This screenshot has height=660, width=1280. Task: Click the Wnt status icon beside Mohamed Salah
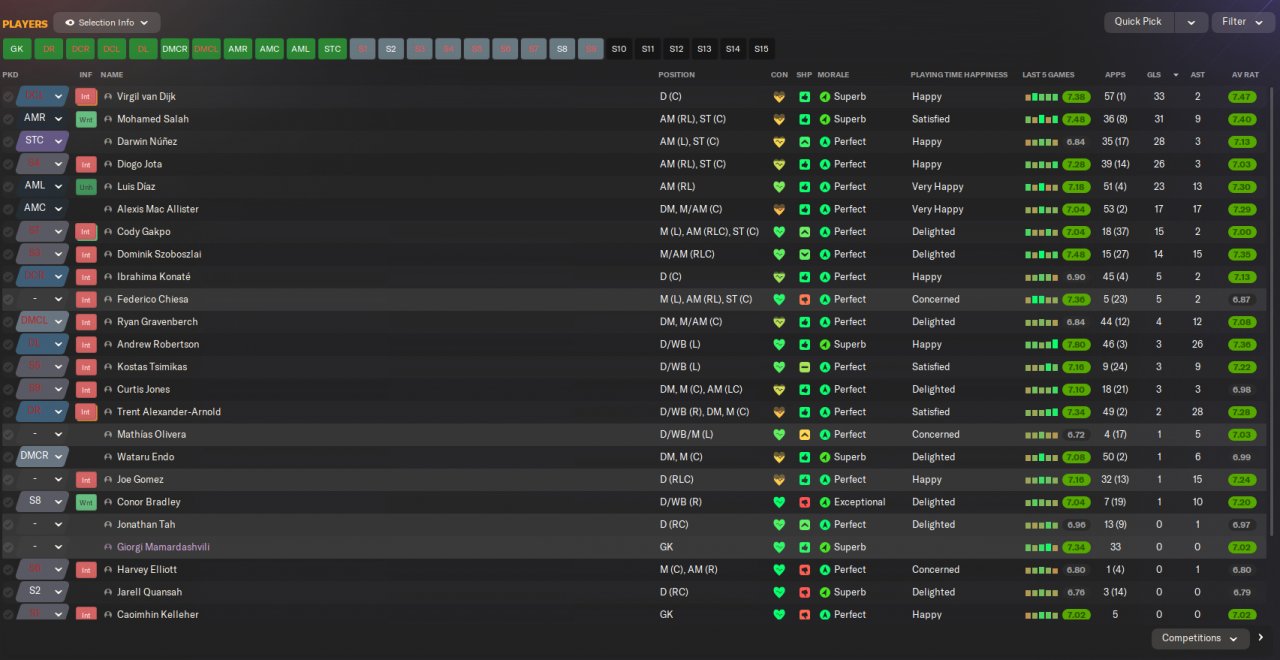coord(86,119)
